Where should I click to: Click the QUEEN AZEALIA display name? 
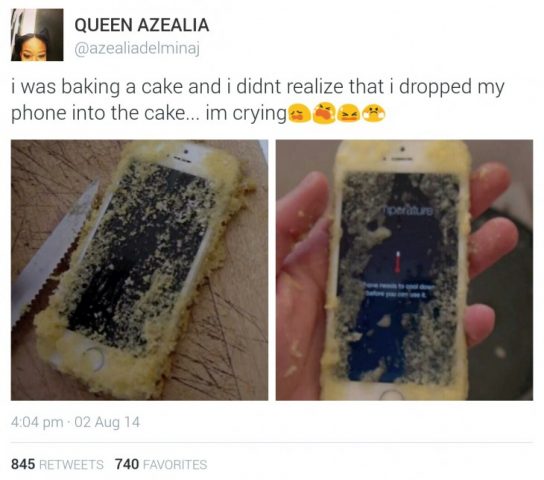tap(142, 25)
